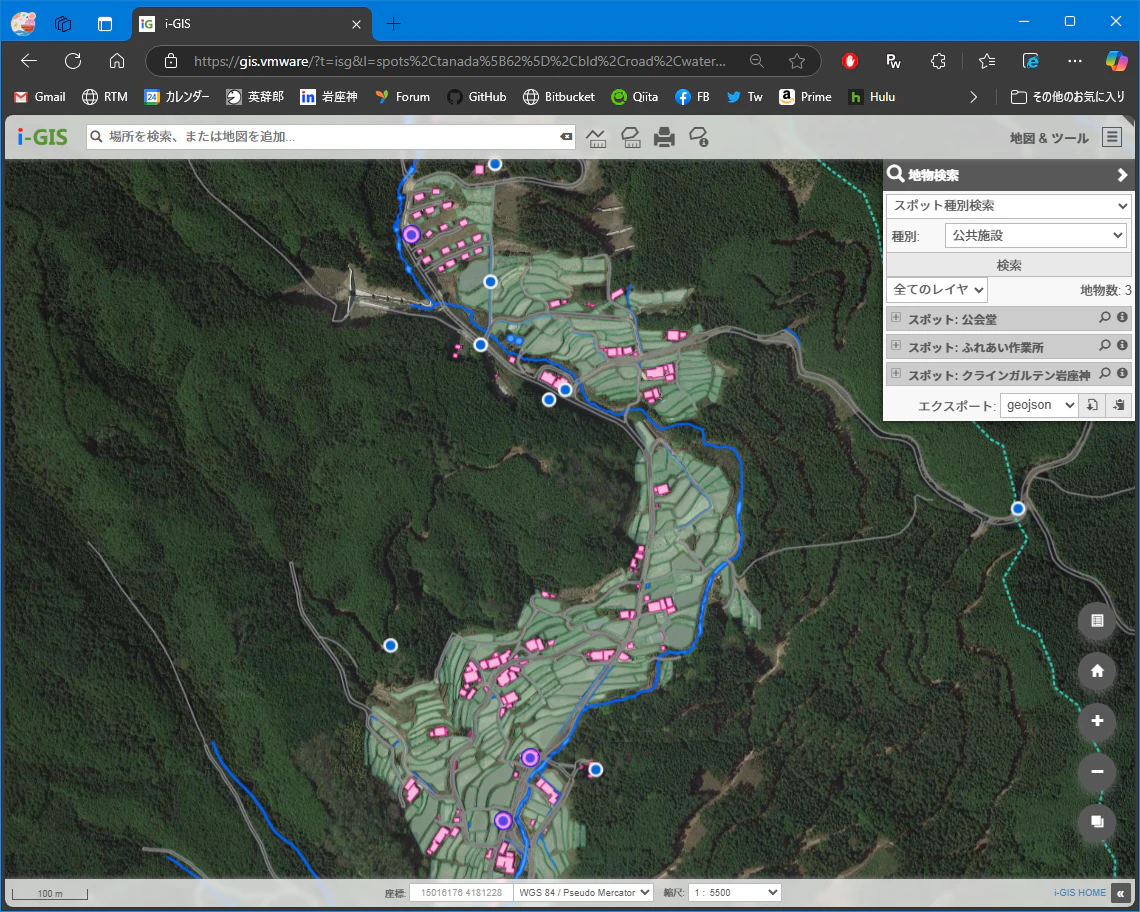The image size is (1140, 912).
Task: Open the 全てのレイヤ layer filter dropdown
Action: click(x=936, y=289)
